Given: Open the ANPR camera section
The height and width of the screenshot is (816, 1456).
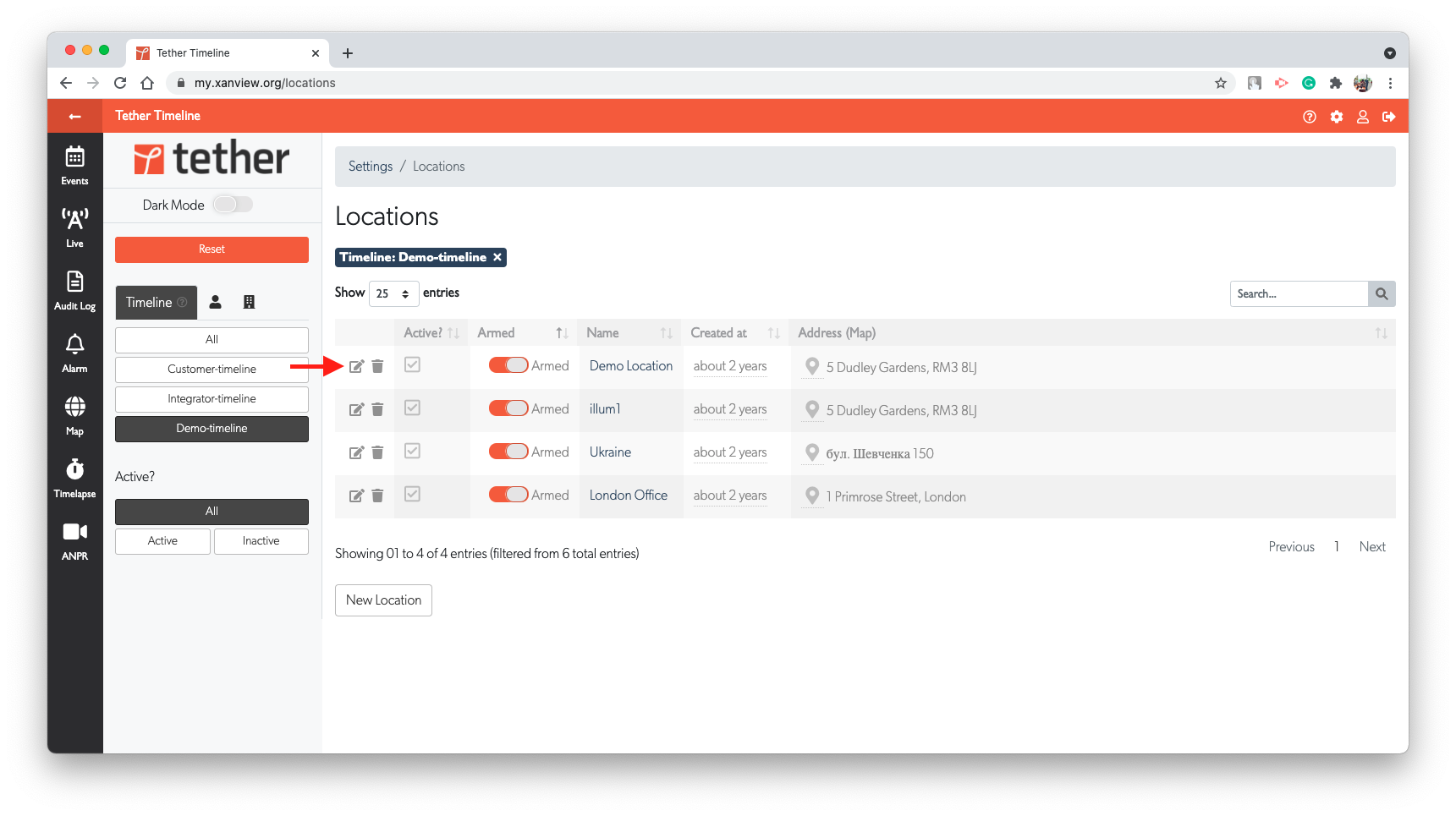Looking at the screenshot, I should pyautogui.click(x=74, y=536).
